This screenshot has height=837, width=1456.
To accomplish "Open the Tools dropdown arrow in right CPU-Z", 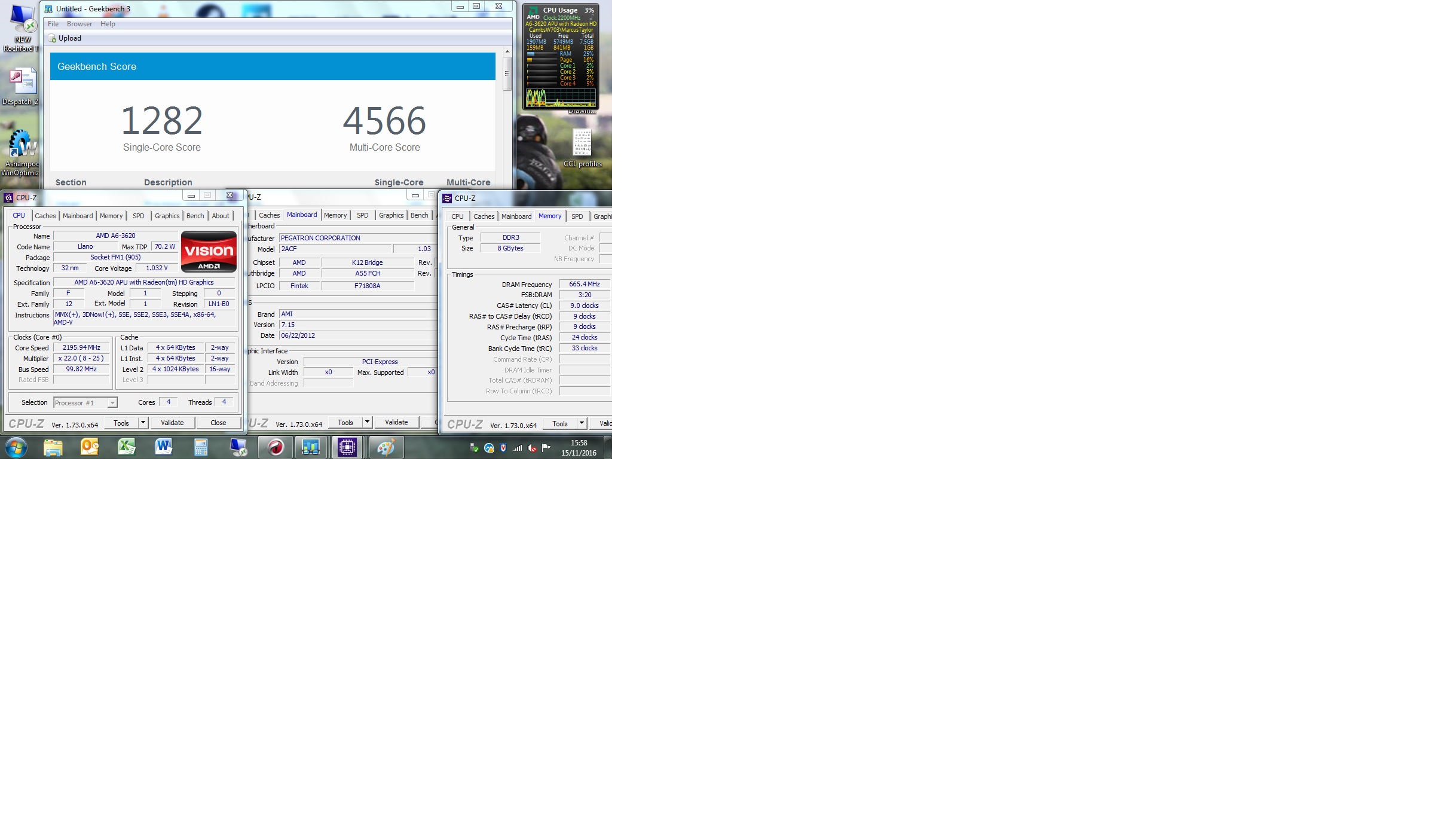I will [582, 423].
